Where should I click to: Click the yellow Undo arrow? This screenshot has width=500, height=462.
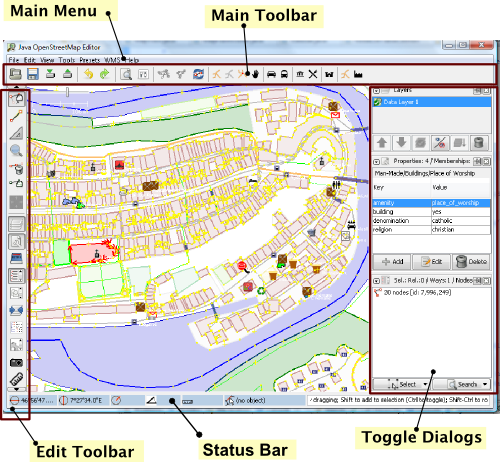[x=88, y=74]
